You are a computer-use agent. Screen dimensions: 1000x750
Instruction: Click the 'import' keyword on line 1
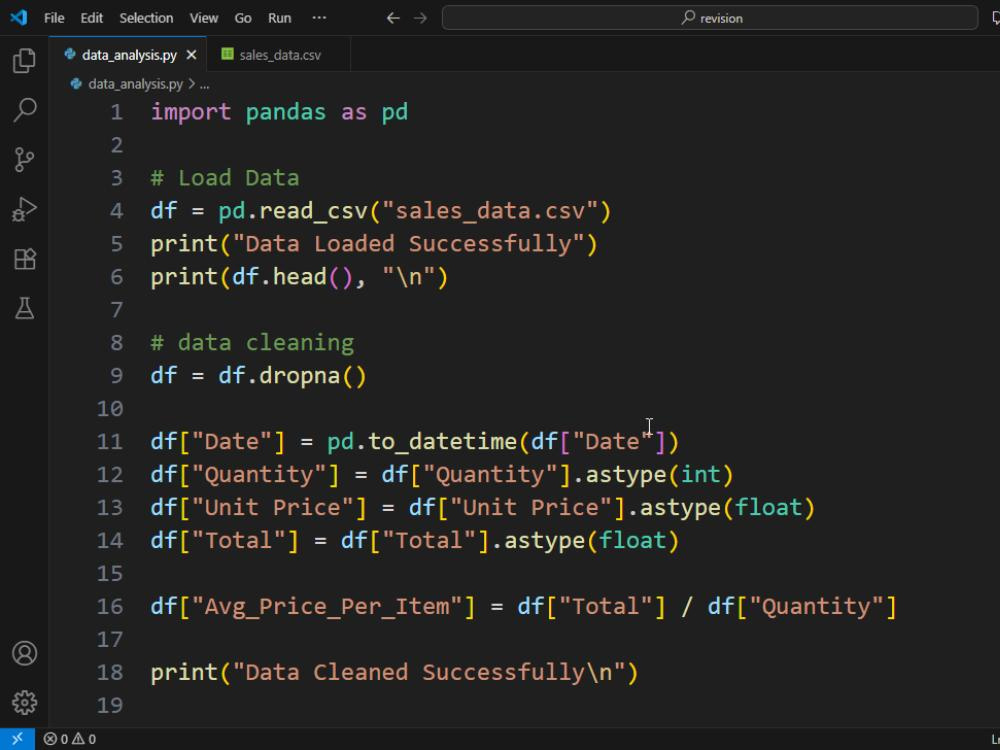coord(191,112)
